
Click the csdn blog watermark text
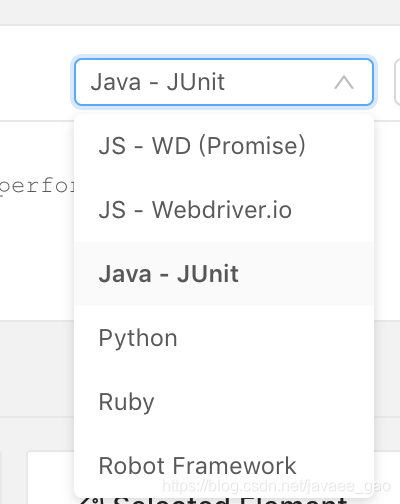pyautogui.click(x=276, y=486)
